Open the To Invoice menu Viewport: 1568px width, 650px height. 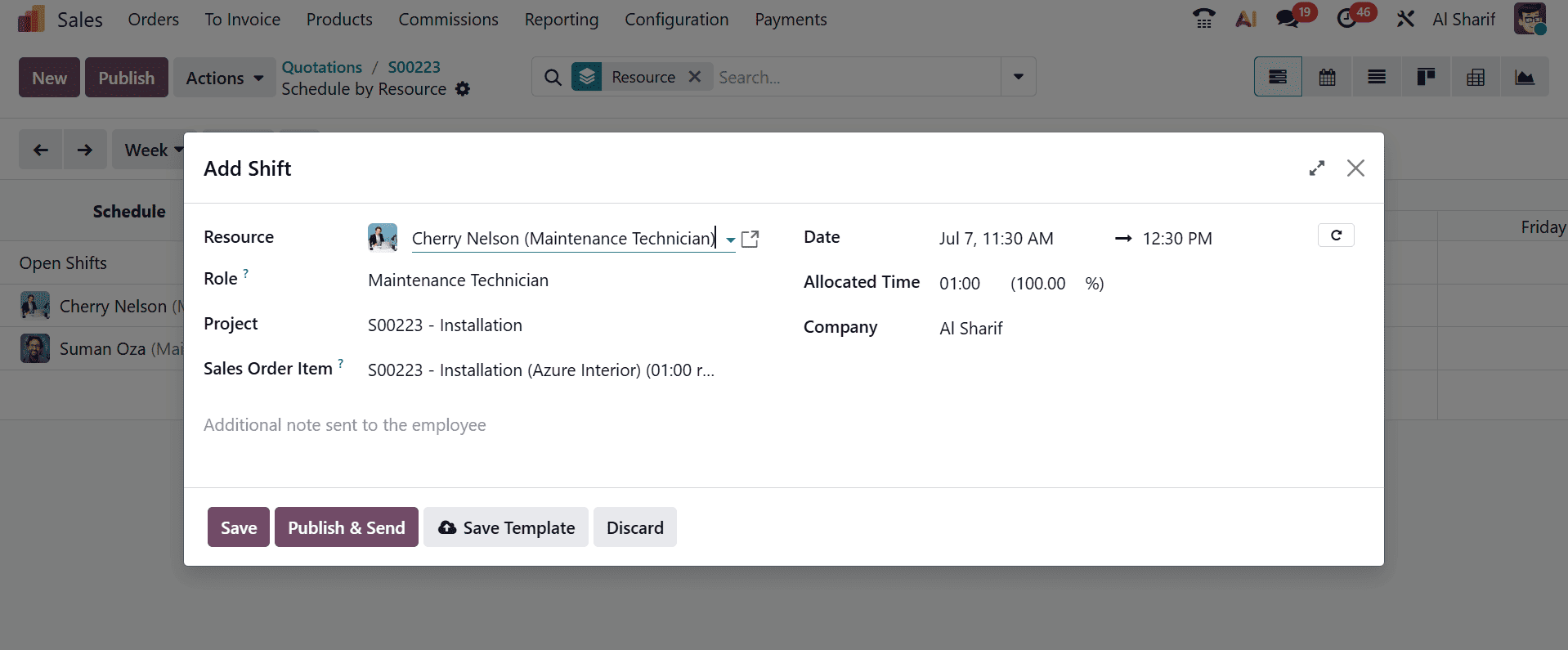[x=242, y=19]
